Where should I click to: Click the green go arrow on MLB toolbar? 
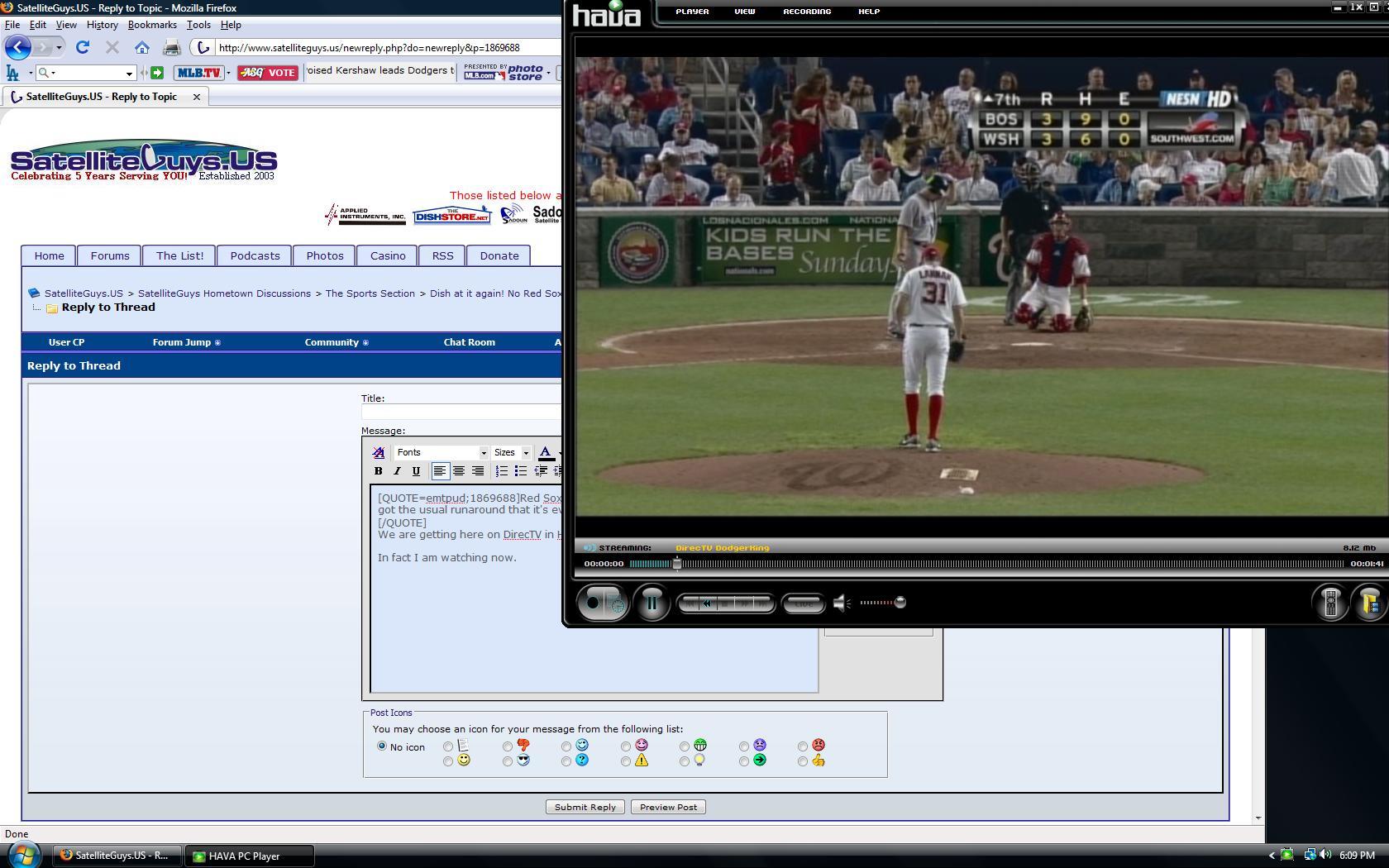157,73
